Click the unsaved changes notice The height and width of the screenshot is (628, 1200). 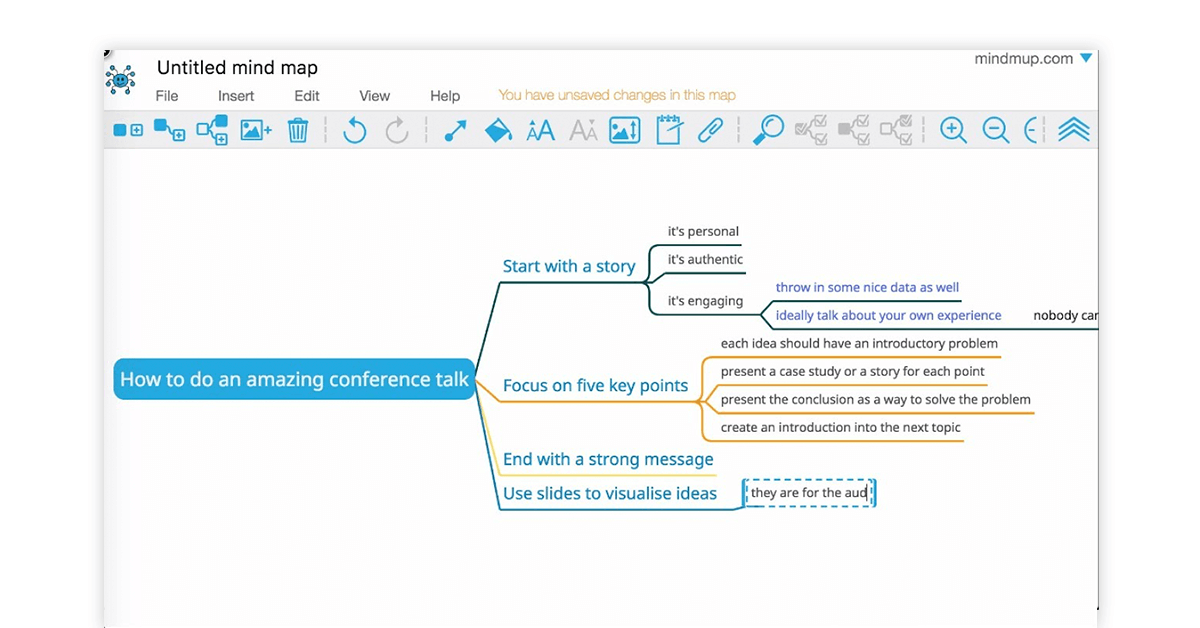tap(617, 95)
